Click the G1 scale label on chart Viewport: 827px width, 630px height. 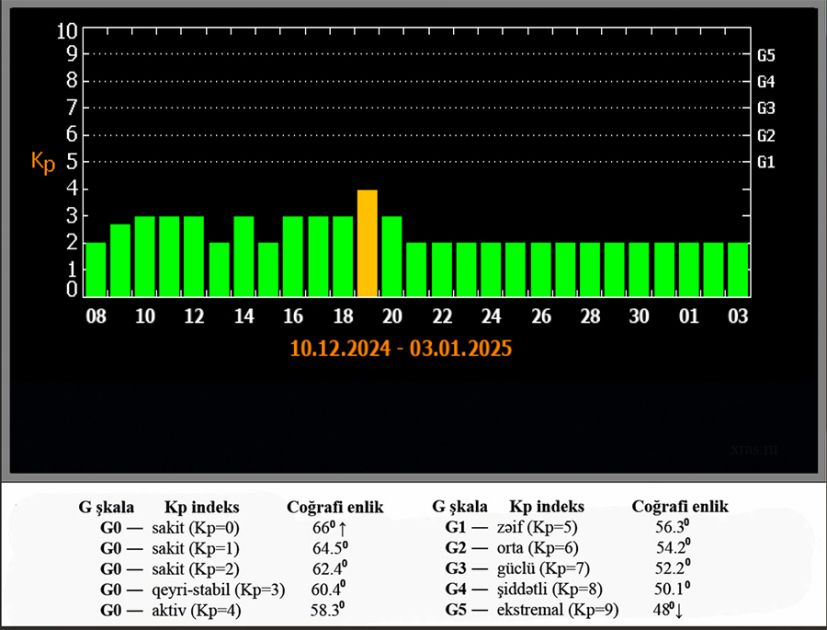pos(767,162)
